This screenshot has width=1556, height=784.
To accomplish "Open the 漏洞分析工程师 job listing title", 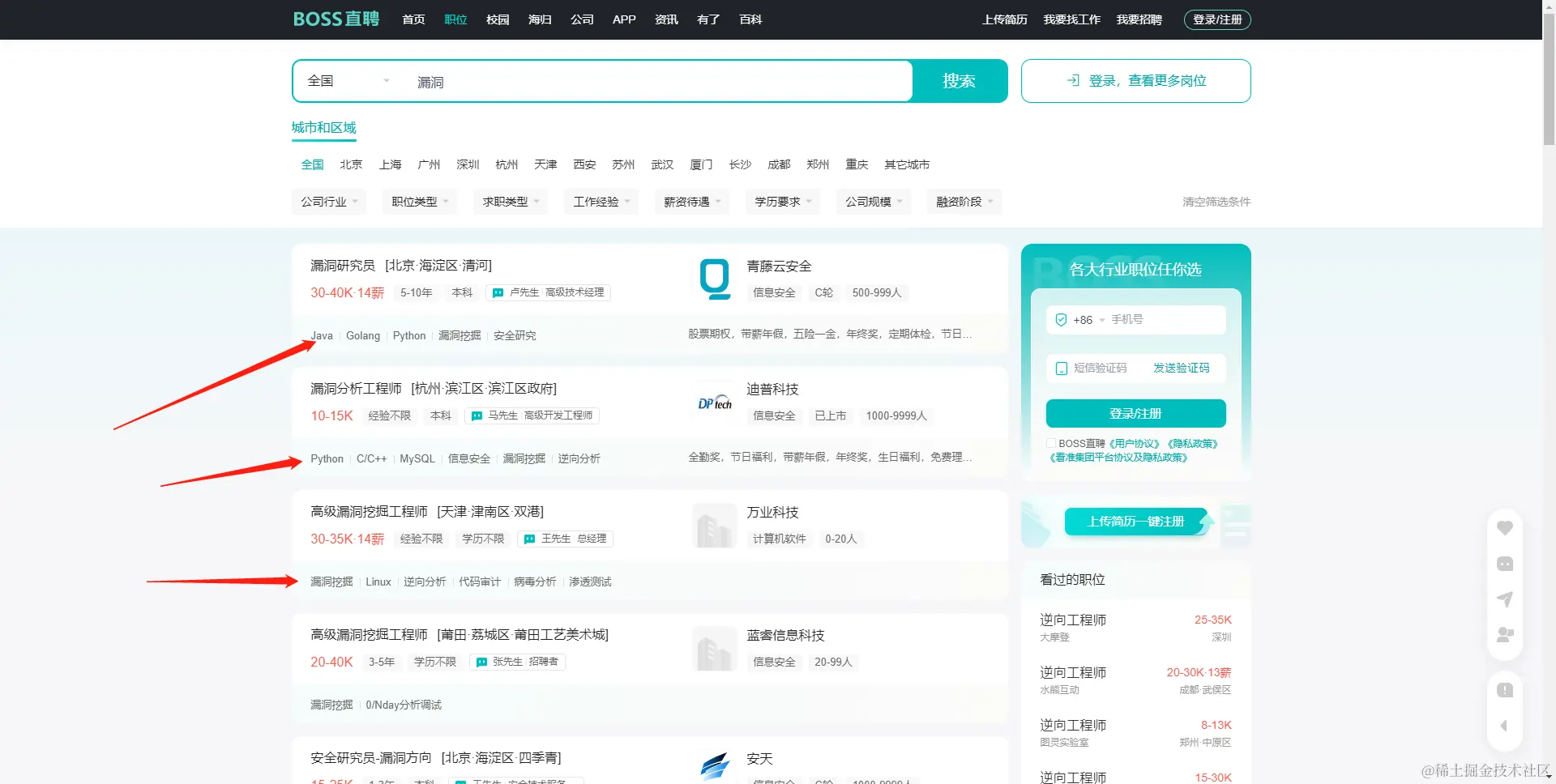I will (356, 389).
